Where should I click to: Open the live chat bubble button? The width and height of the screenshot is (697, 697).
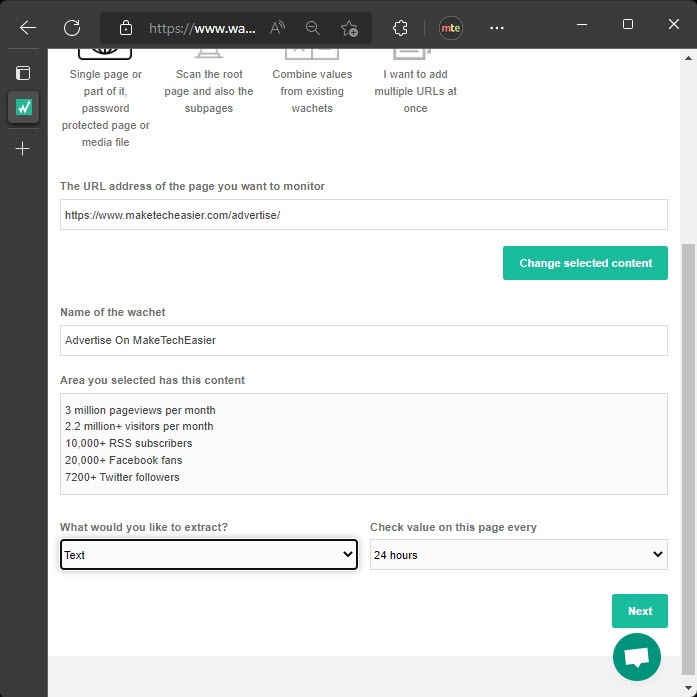(x=637, y=657)
